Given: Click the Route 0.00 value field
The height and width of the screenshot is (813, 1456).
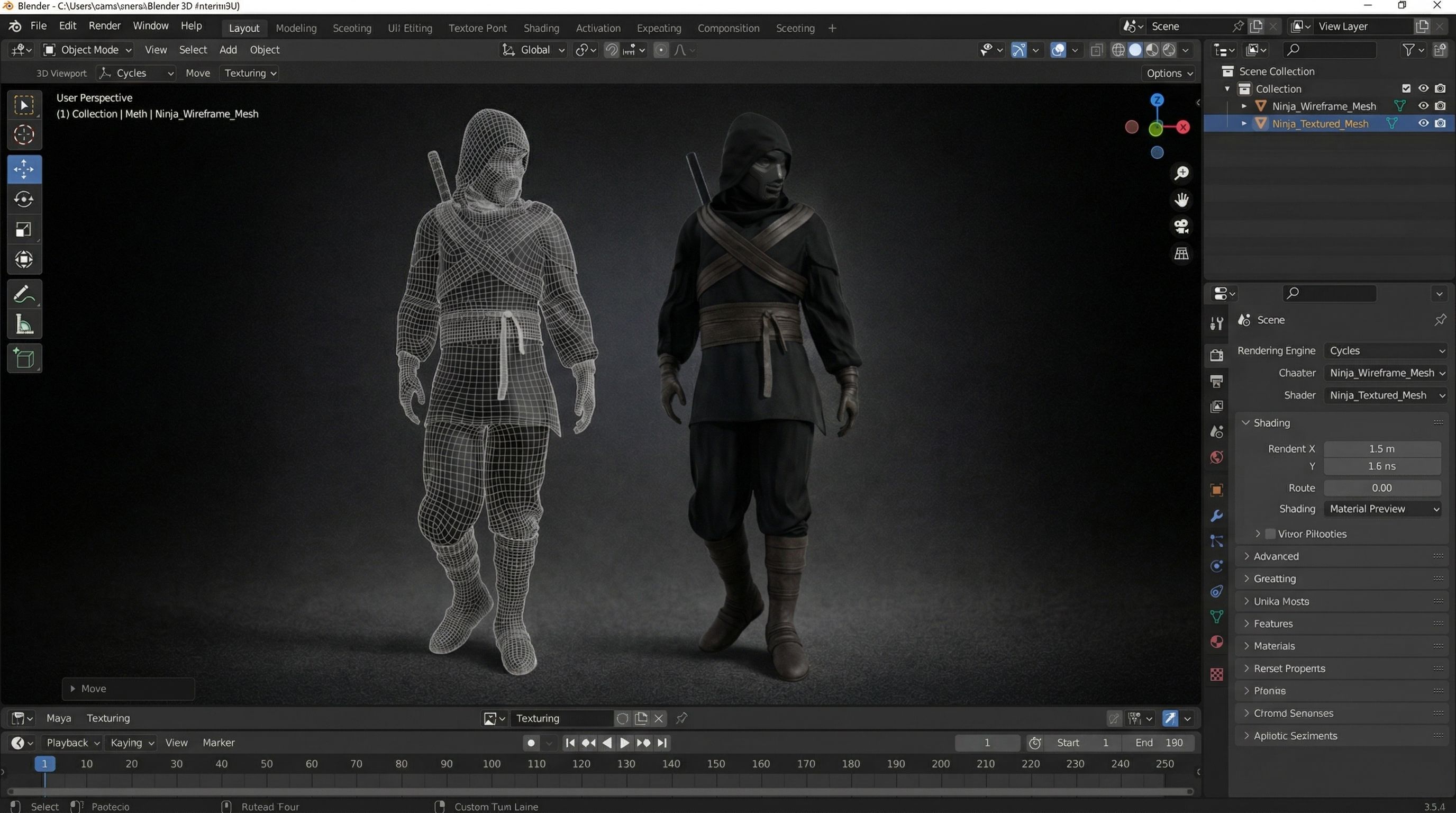Looking at the screenshot, I should pos(1382,488).
